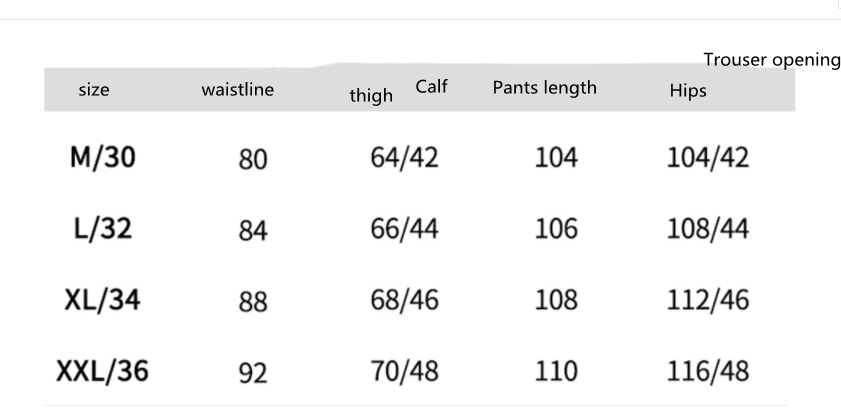The image size is (841, 418).
Task: Click the "size" column header
Action: coord(94,91)
